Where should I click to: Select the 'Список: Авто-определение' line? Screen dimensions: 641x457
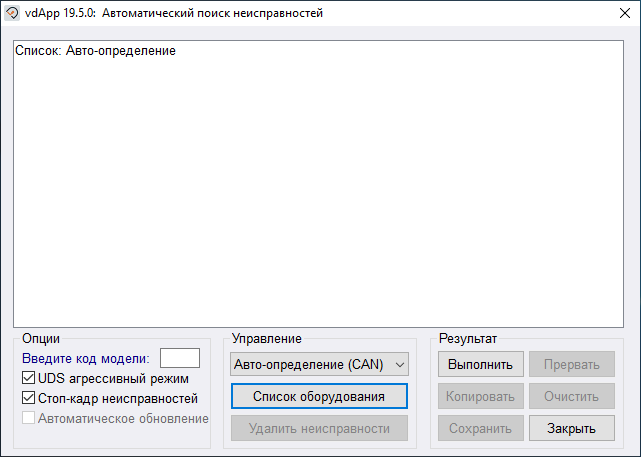96,50
